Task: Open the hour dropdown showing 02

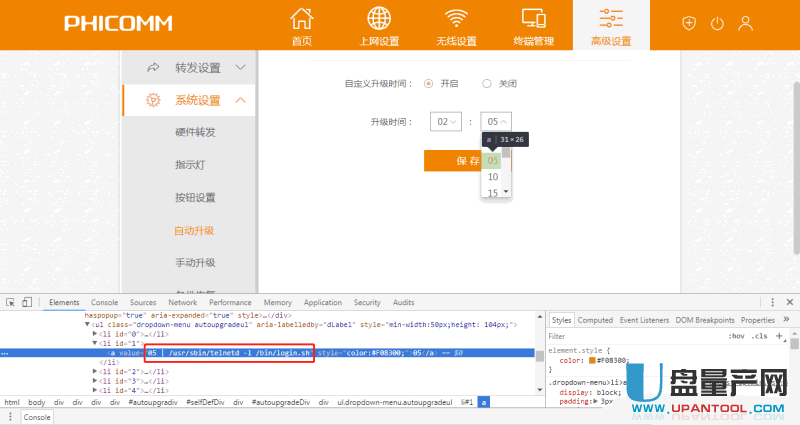Action: (444, 121)
